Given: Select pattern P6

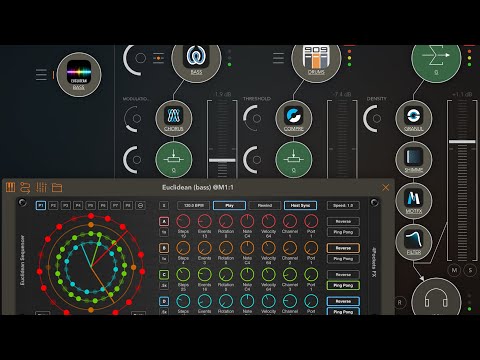Looking at the screenshot, I should tap(103, 205).
